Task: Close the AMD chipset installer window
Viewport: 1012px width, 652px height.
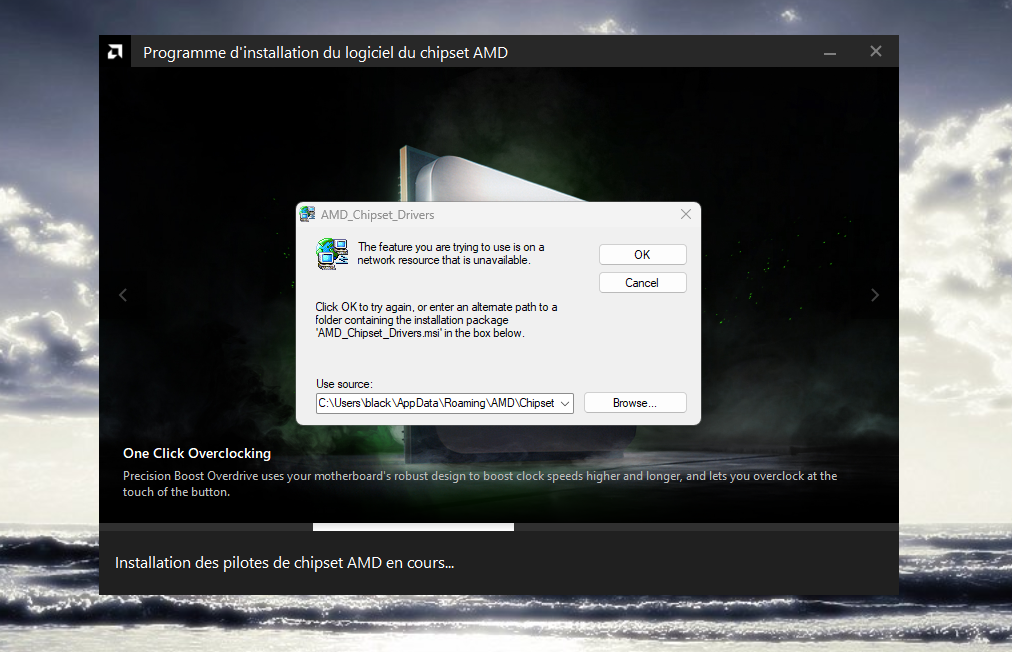Action: tap(876, 52)
